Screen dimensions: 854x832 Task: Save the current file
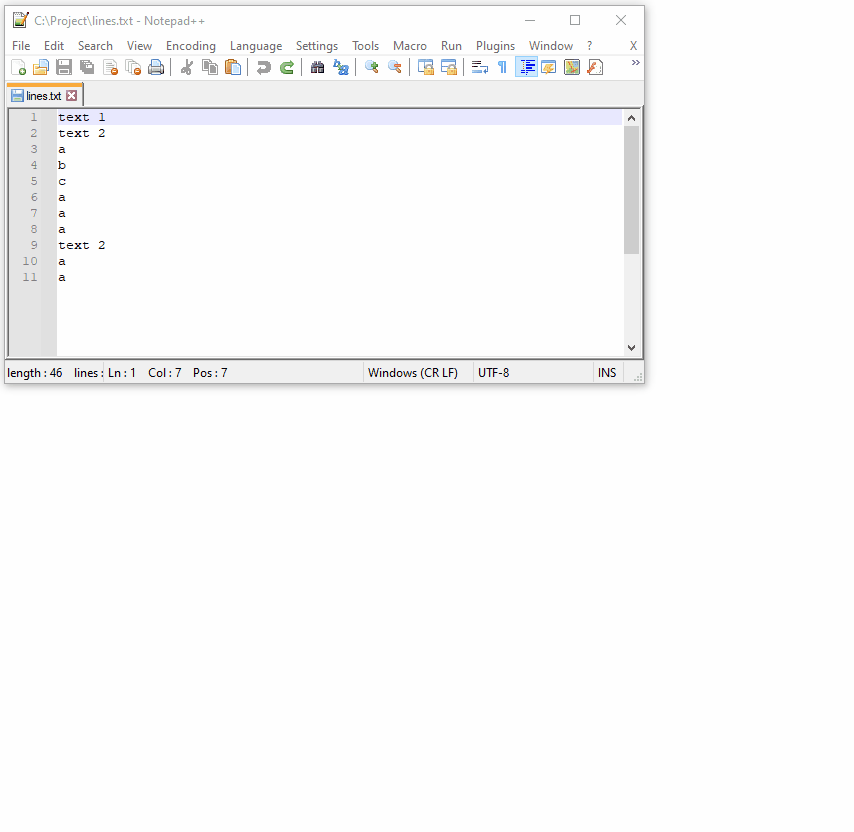click(x=63, y=67)
